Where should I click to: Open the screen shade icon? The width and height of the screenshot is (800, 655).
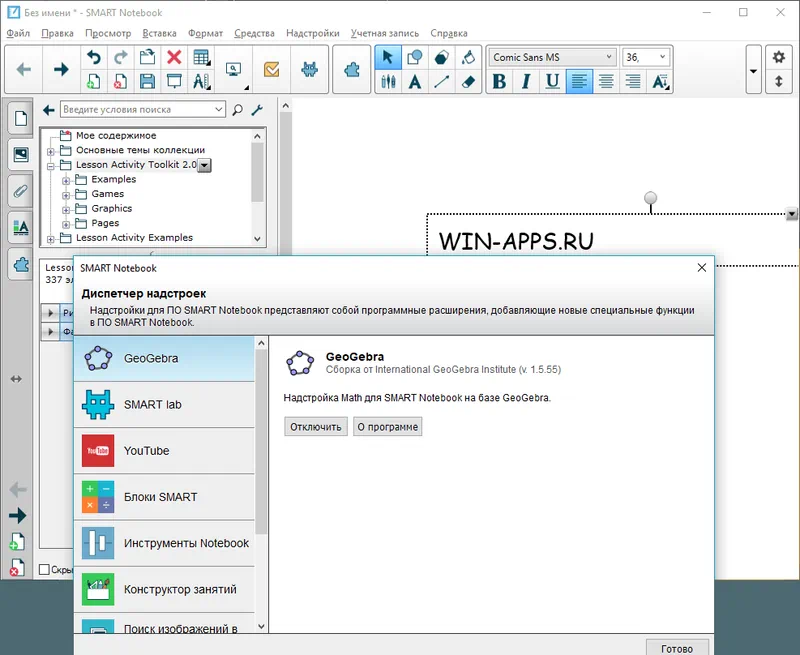click(x=174, y=81)
